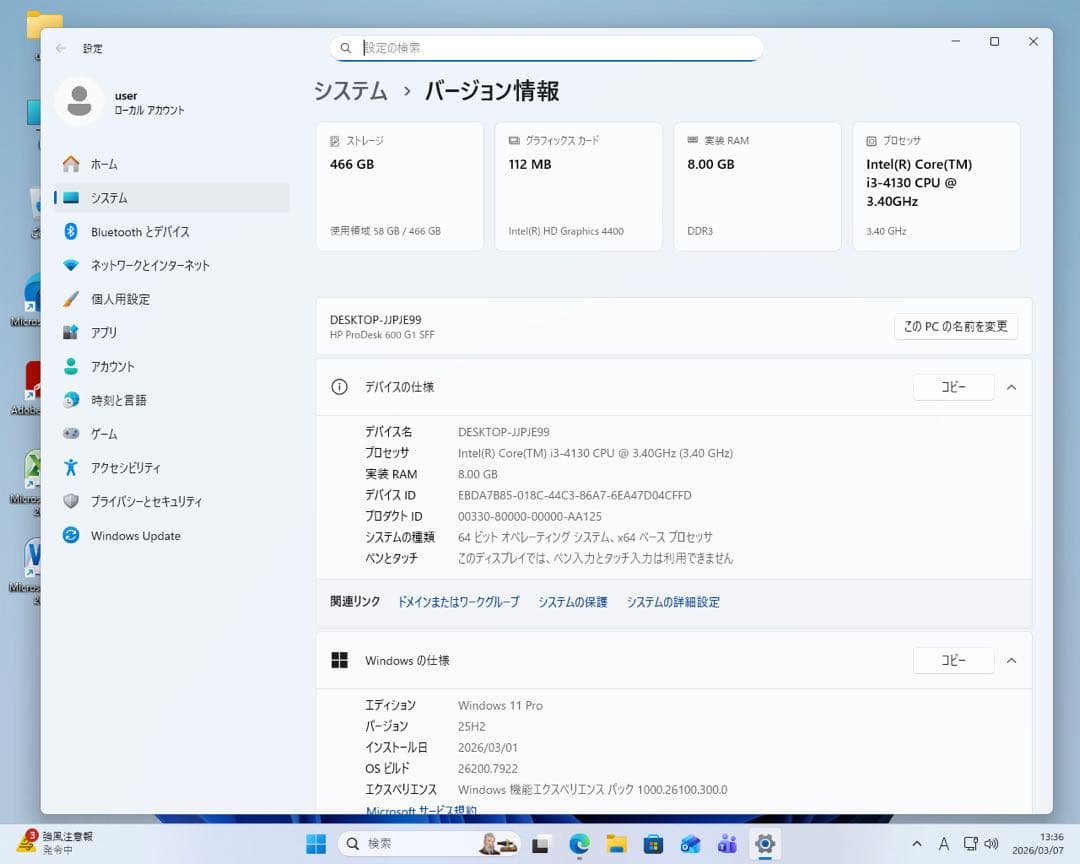Open Task View on the taskbar
1080x864 pixels.
(x=541, y=843)
